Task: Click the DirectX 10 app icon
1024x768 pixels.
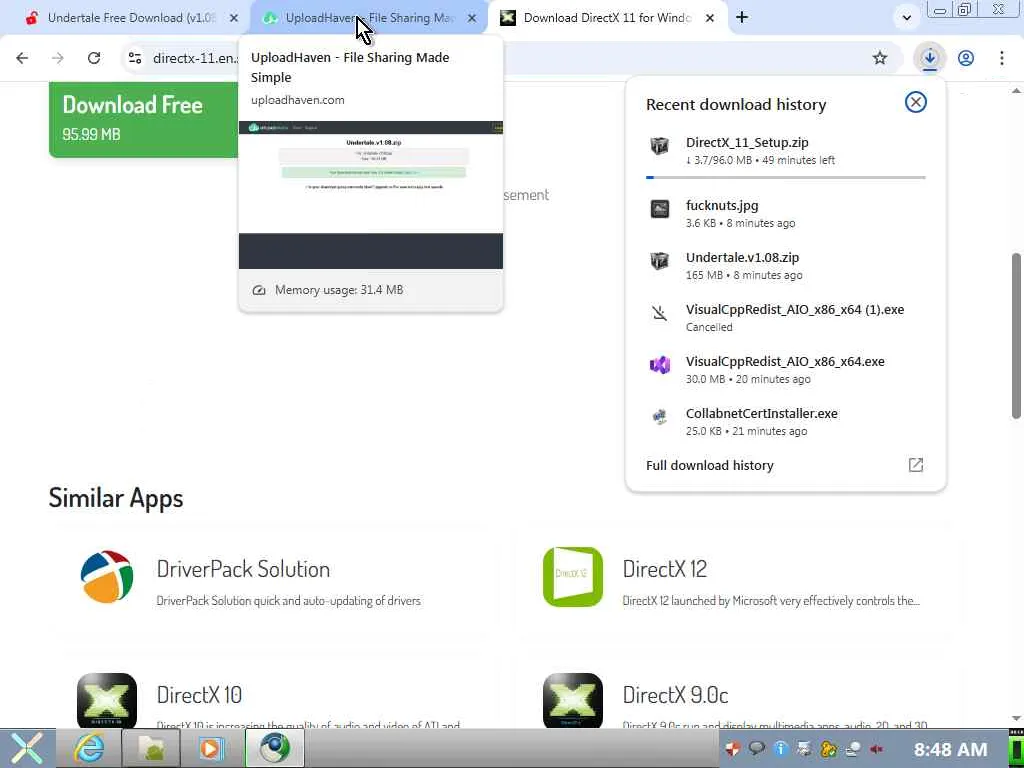Action: [106, 700]
